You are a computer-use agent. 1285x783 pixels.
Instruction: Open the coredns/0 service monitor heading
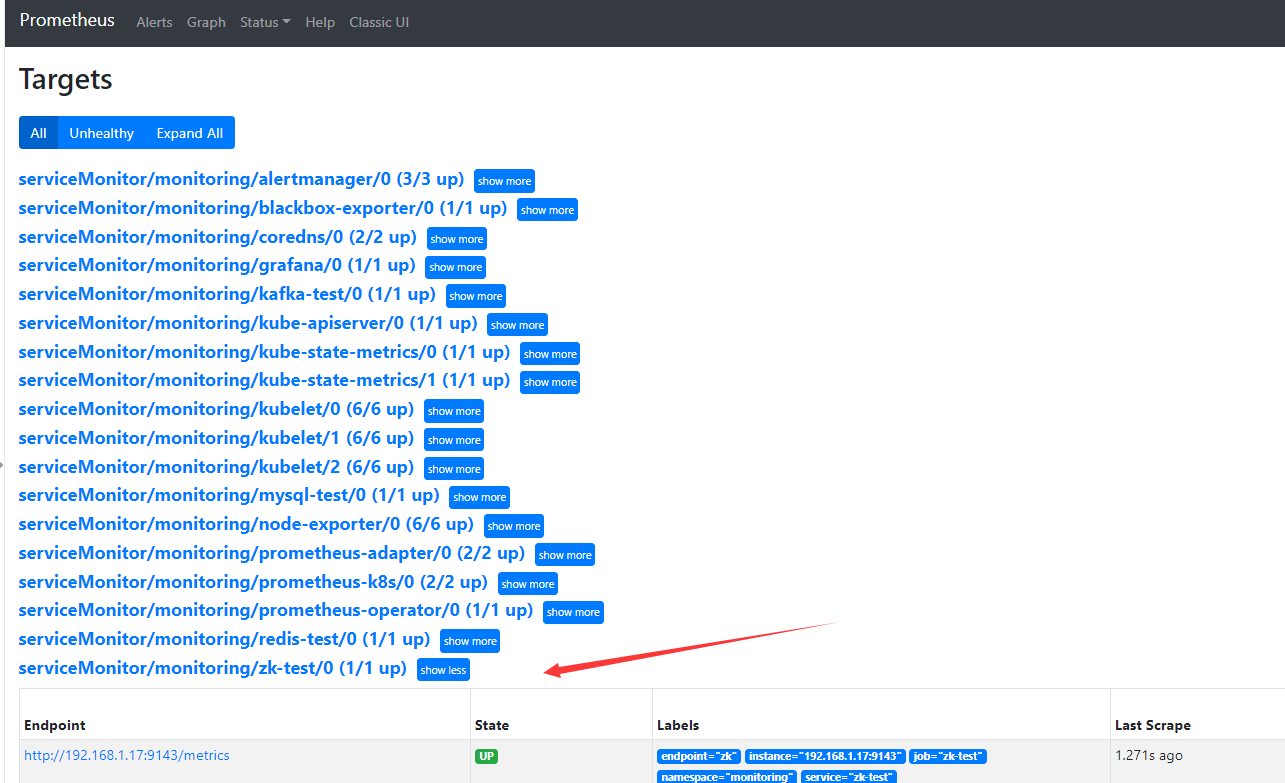218,237
